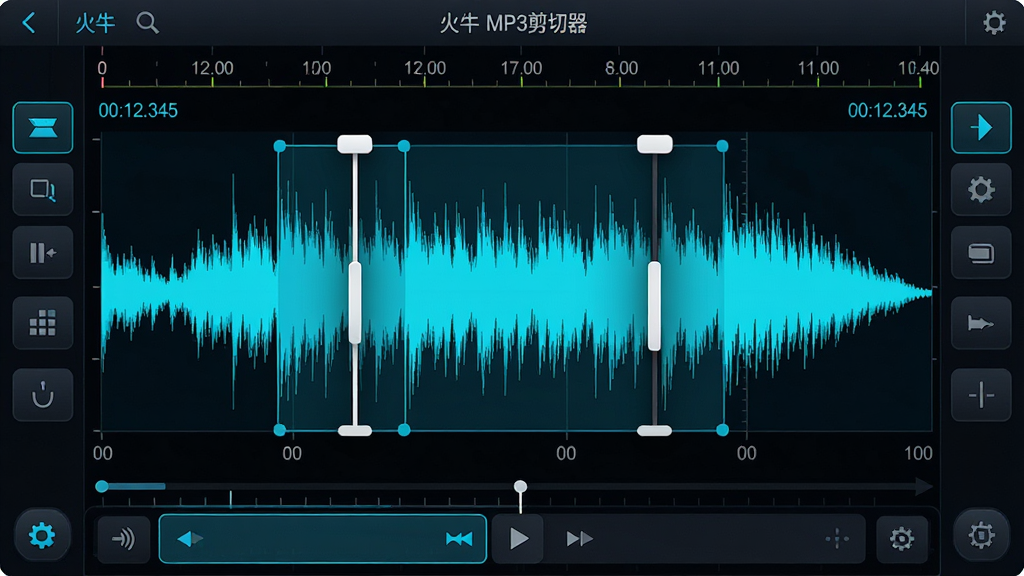Toggle the volume speaker button
This screenshot has height=576, width=1024.
(x=123, y=539)
